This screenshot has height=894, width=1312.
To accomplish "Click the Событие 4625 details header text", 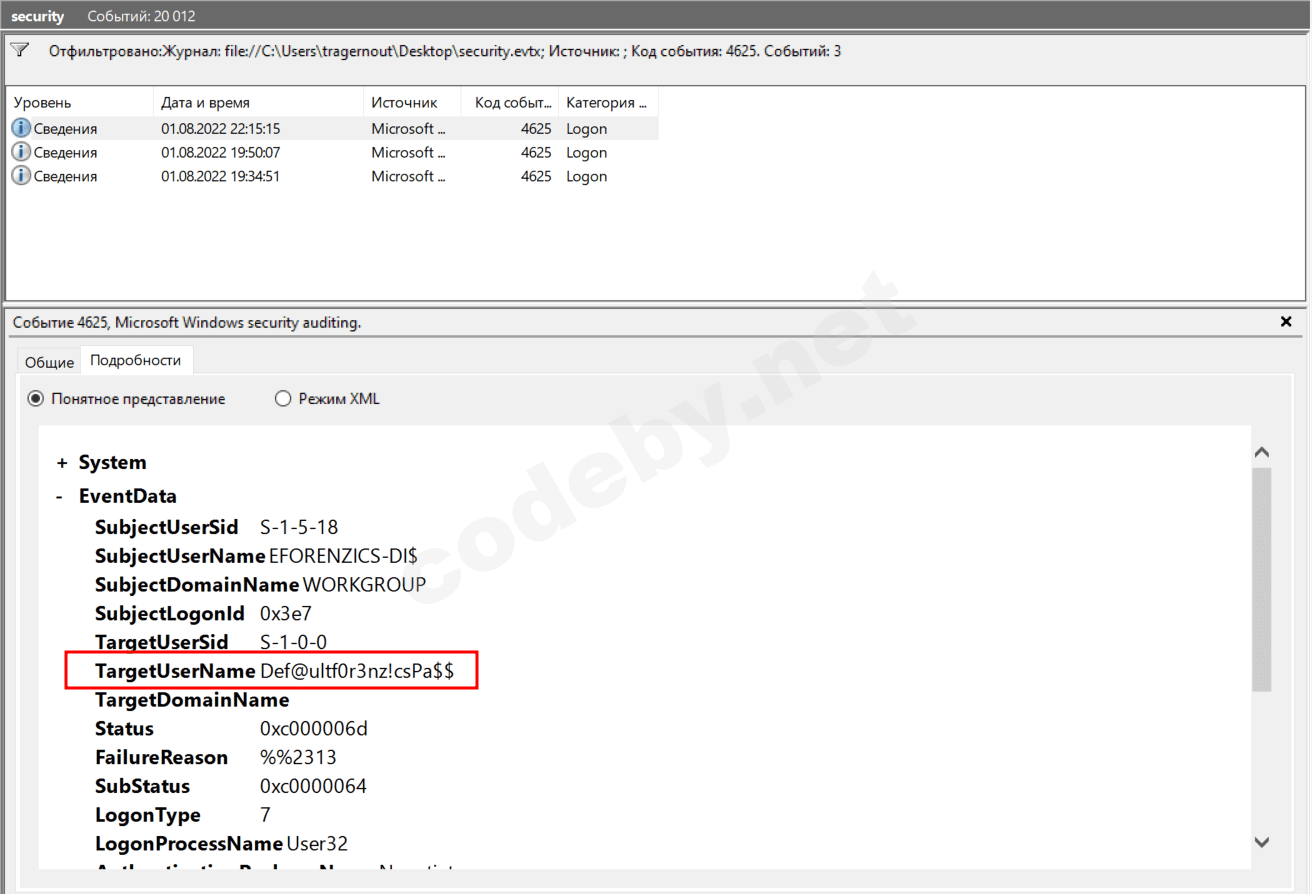I will pyautogui.click(x=187, y=322).
